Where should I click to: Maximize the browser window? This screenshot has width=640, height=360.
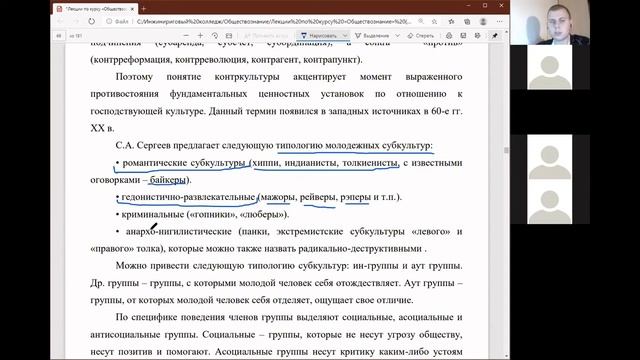(x=485, y=6)
